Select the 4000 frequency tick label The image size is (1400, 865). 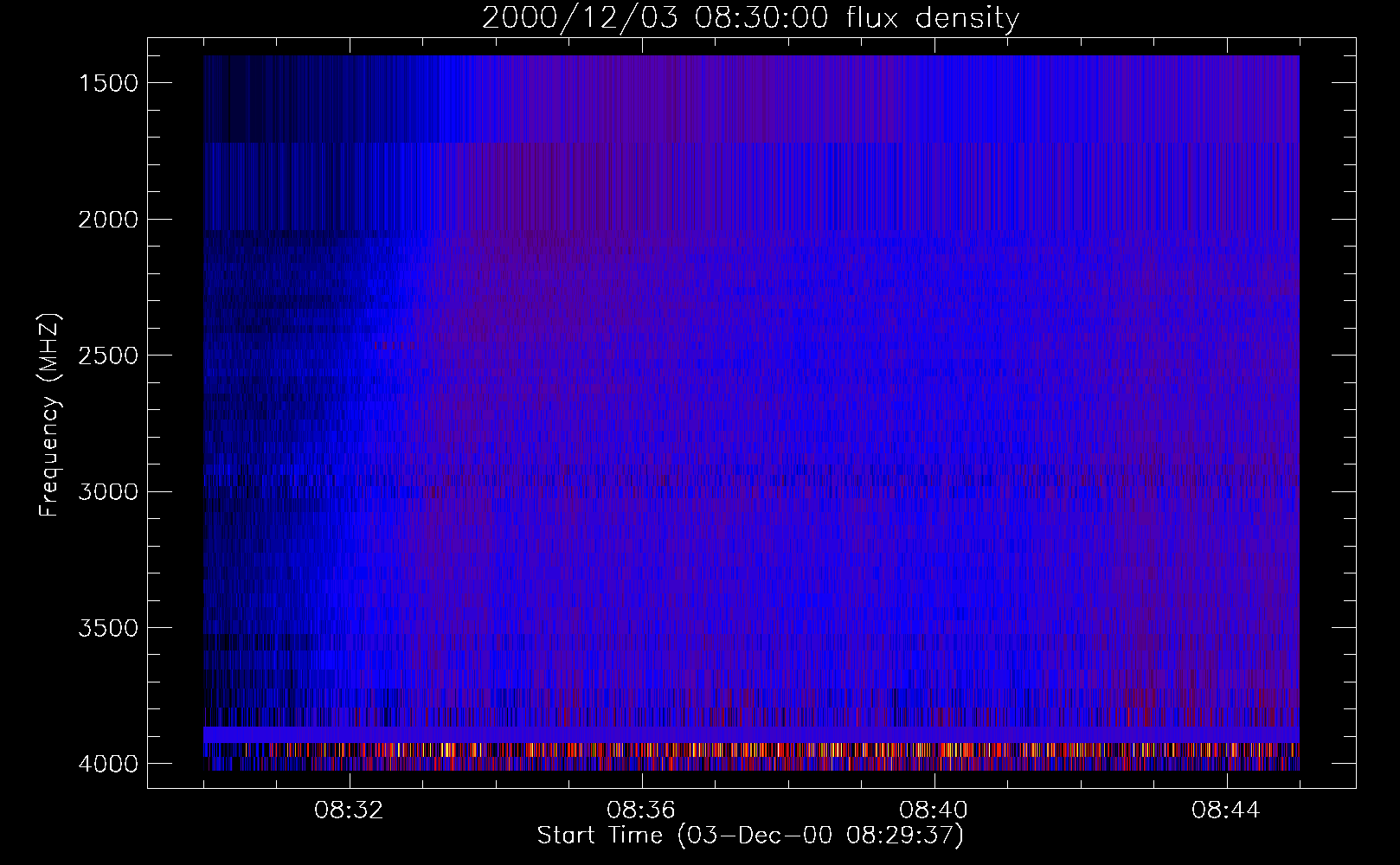[x=108, y=764]
